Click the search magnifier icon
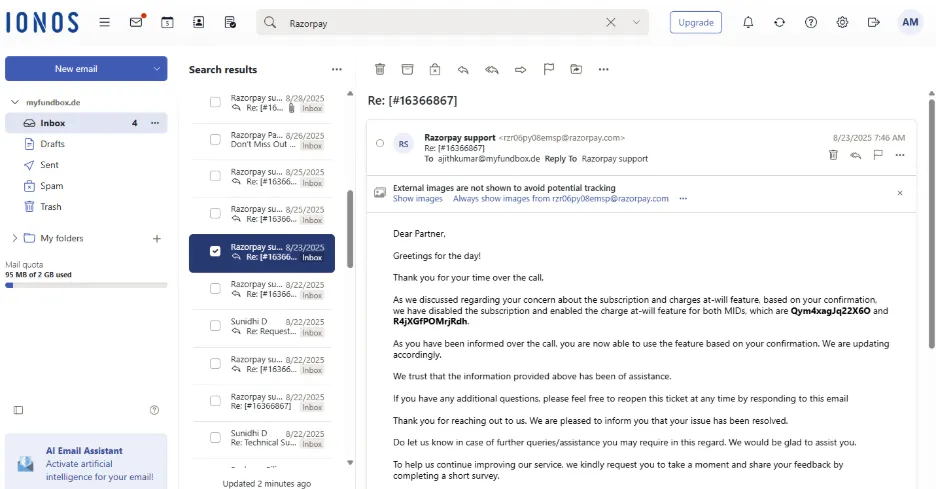 (270, 23)
